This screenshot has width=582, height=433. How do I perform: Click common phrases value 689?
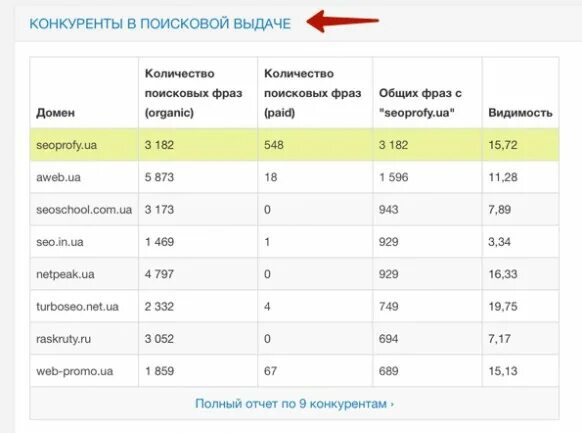coord(389,371)
